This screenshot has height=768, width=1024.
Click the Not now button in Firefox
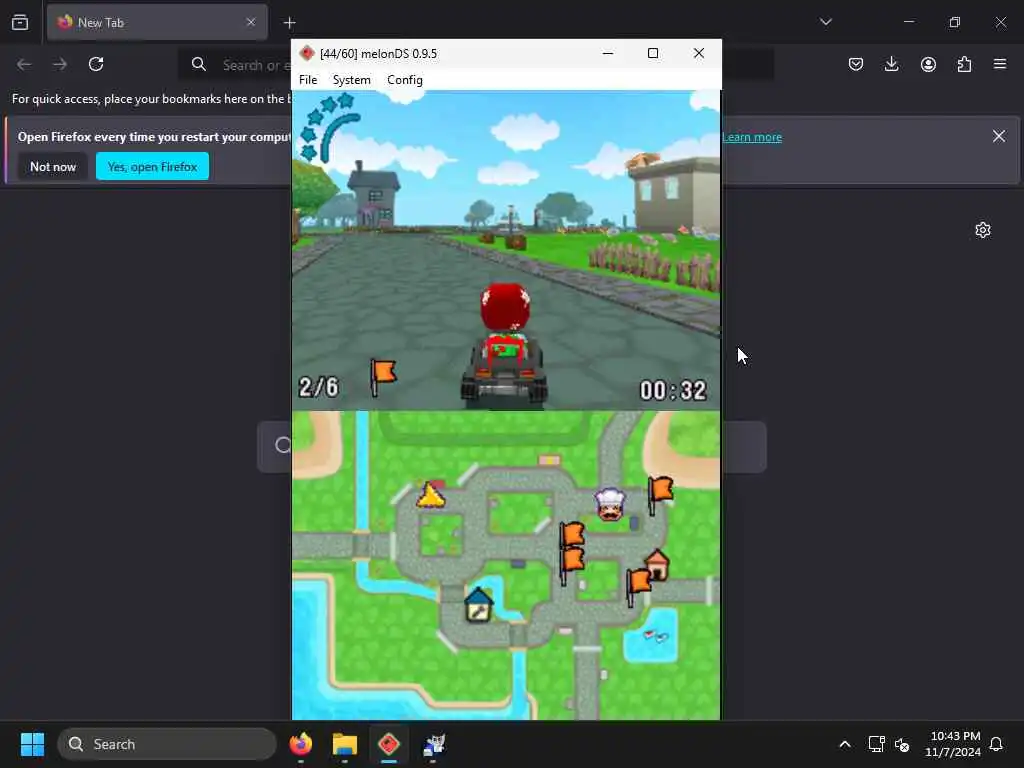[53, 167]
